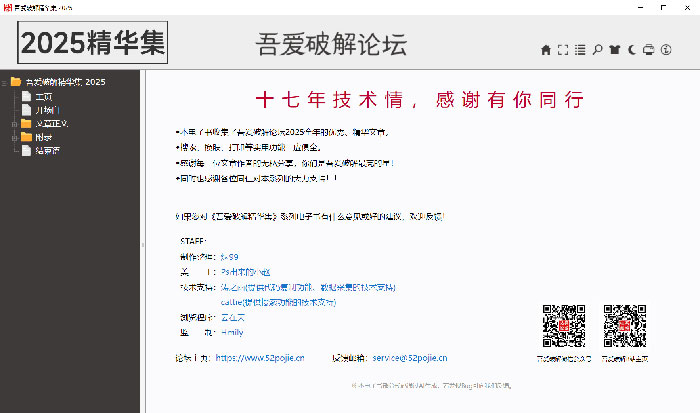Collapse the root tree node toggle
The image size is (700, 413).
[x=4, y=83]
